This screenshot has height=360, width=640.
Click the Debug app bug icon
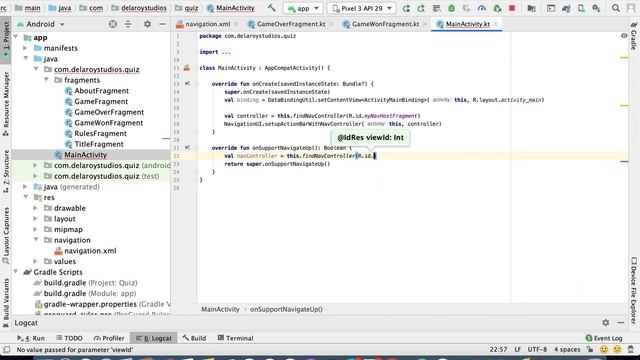(x=451, y=8)
